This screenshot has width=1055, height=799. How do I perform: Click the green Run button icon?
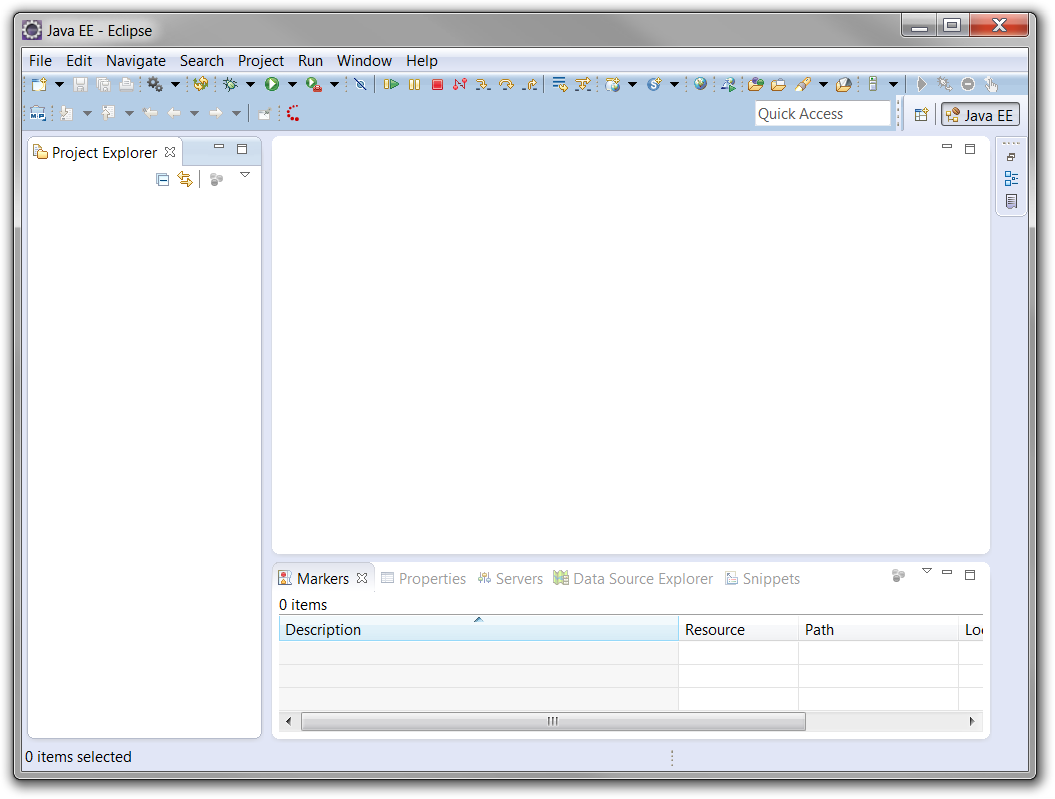pos(271,85)
